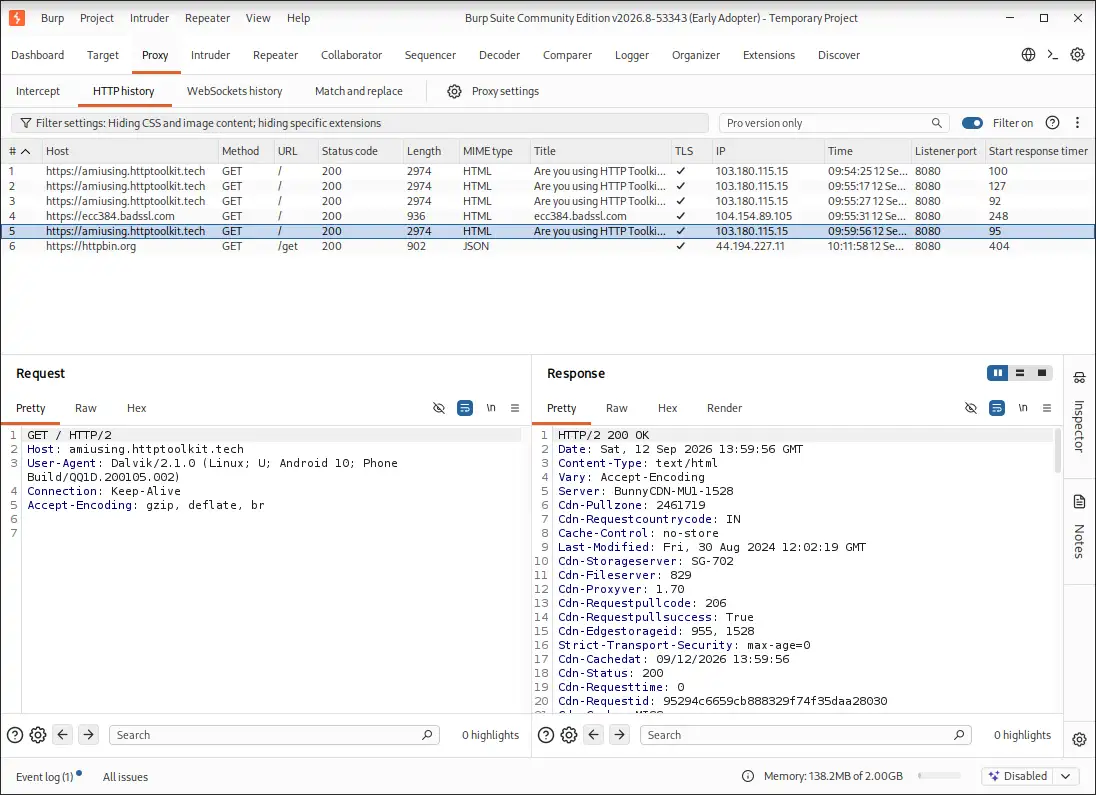The image size is (1096, 795).
Task: Select side-by-side layout icon in Response
Action: (997, 373)
